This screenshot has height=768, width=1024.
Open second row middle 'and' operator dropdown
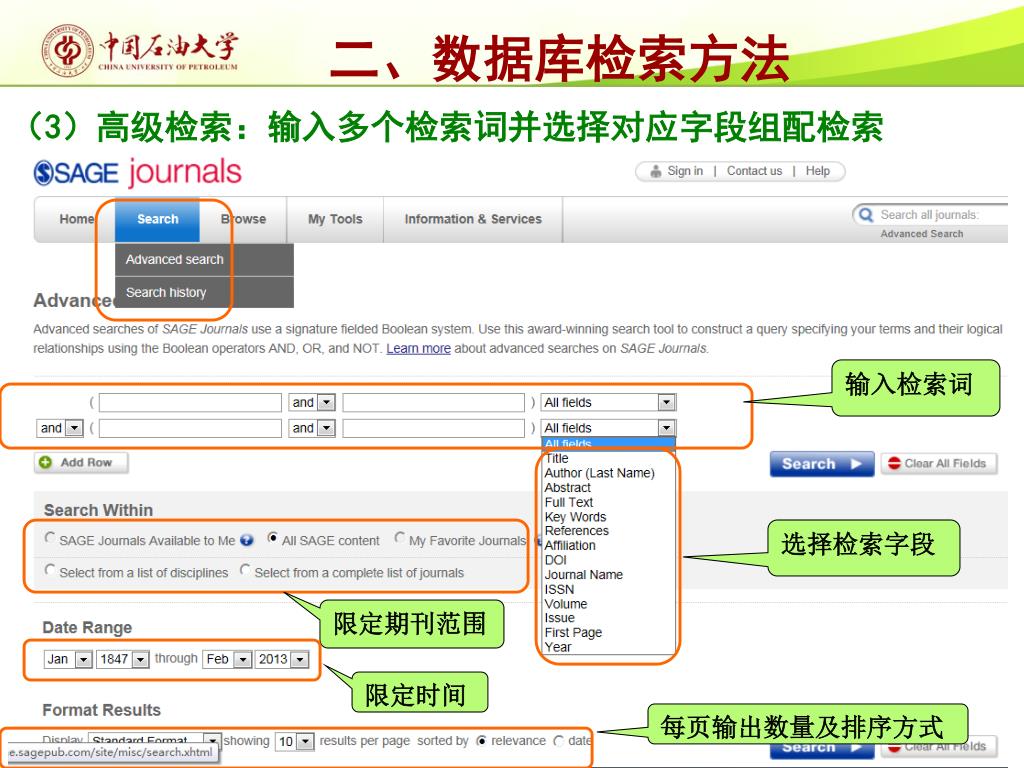(312, 428)
